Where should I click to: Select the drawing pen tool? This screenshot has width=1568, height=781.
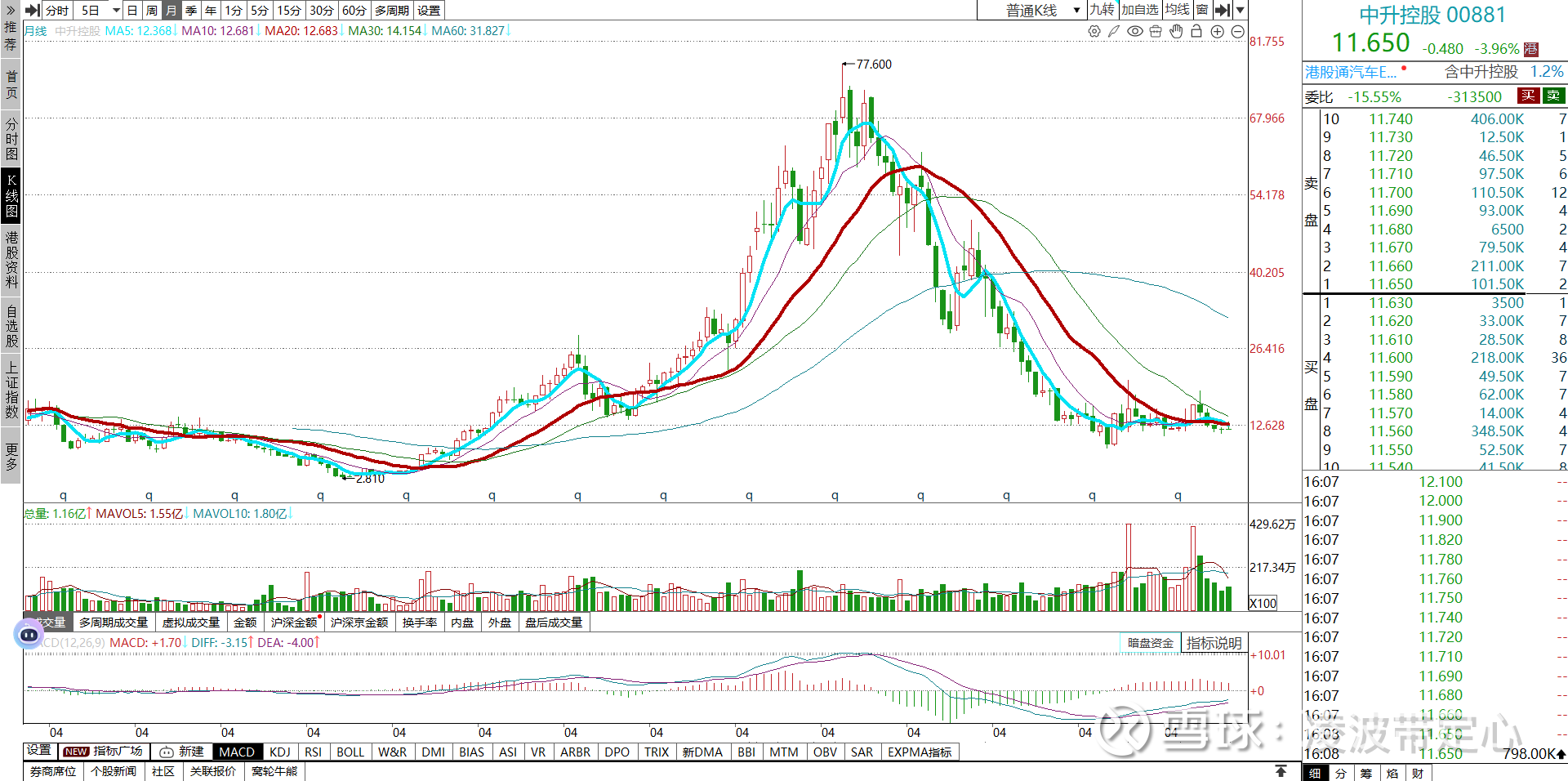pyautogui.click(x=1114, y=31)
